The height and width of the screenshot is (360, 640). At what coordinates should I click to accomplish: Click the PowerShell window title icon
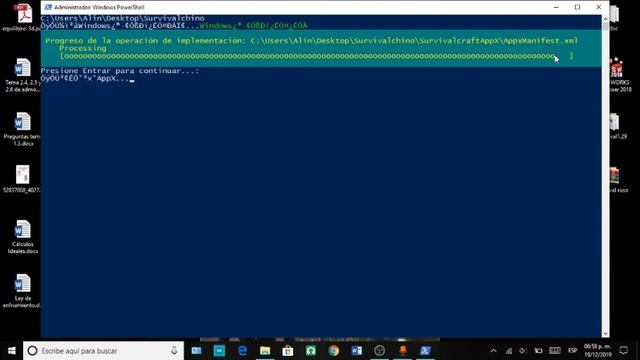48,7
